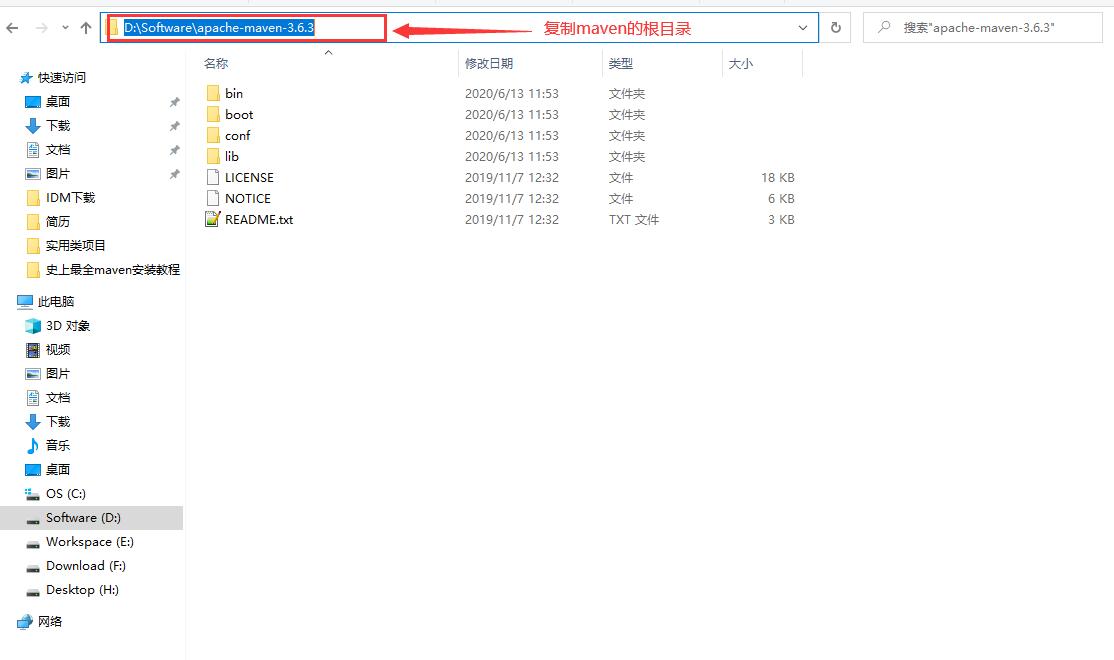Open the Download (F:) drive

(86, 566)
